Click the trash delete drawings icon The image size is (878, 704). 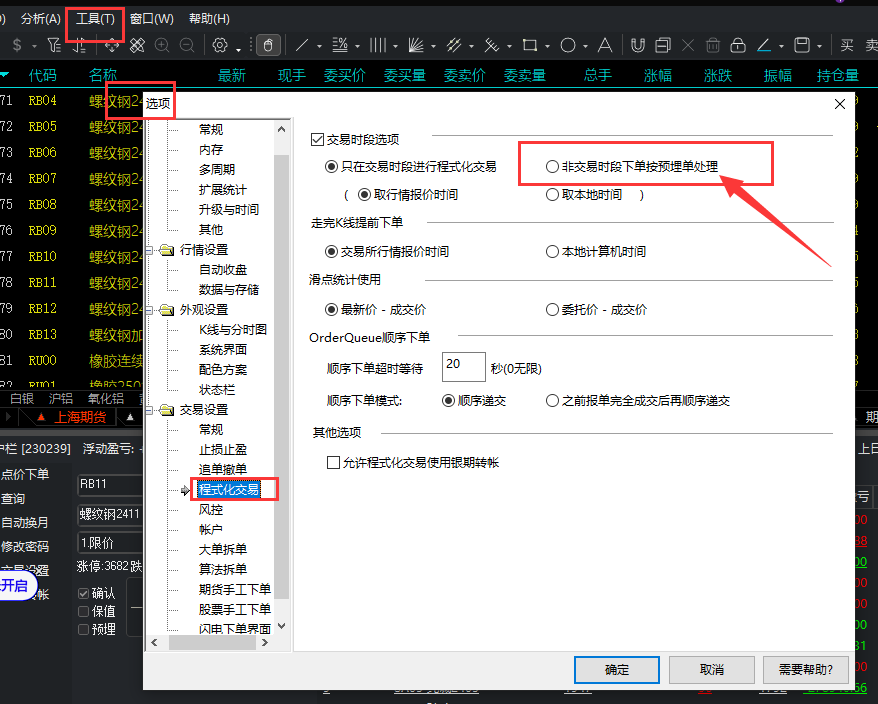(x=713, y=45)
